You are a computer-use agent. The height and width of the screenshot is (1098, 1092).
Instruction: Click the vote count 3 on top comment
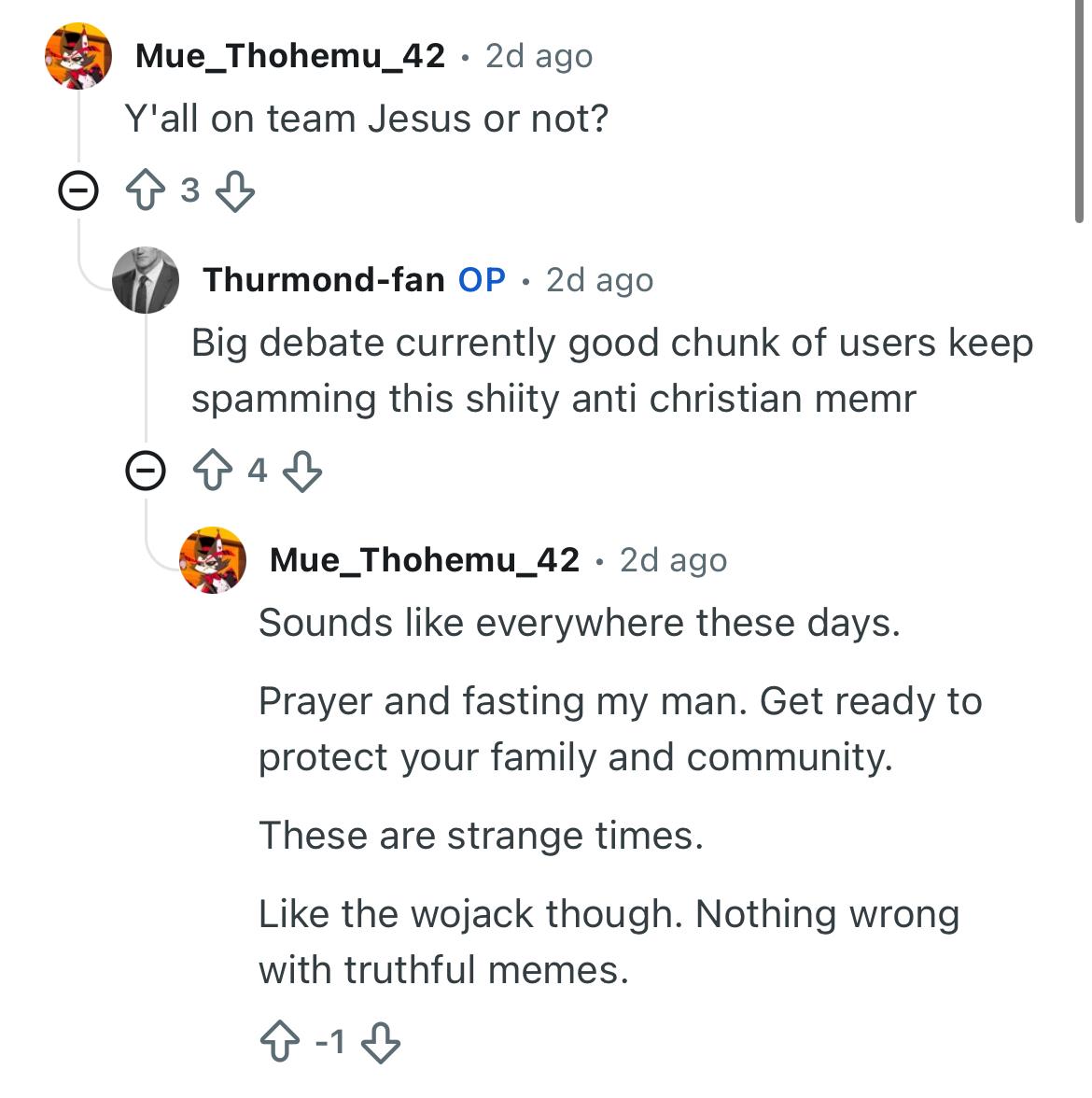click(x=189, y=190)
